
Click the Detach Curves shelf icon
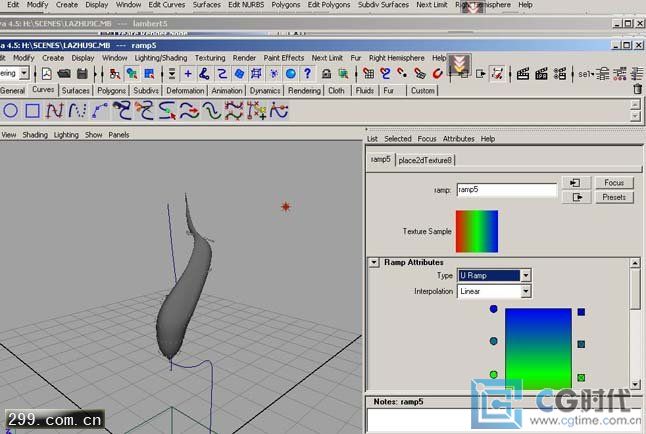pyautogui.click(x=145, y=111)
